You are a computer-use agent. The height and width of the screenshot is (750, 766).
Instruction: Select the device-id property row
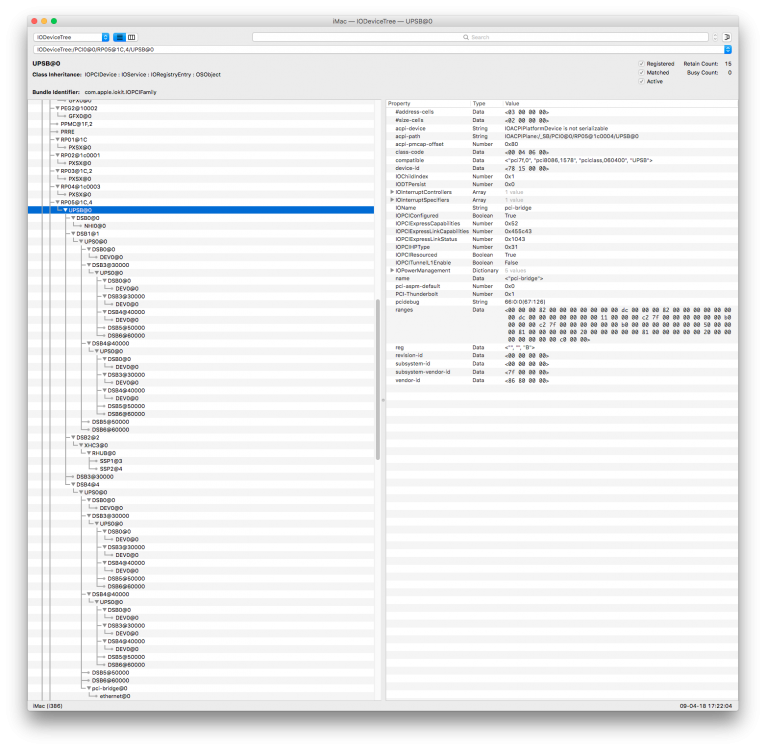click(x=562, y=168)
